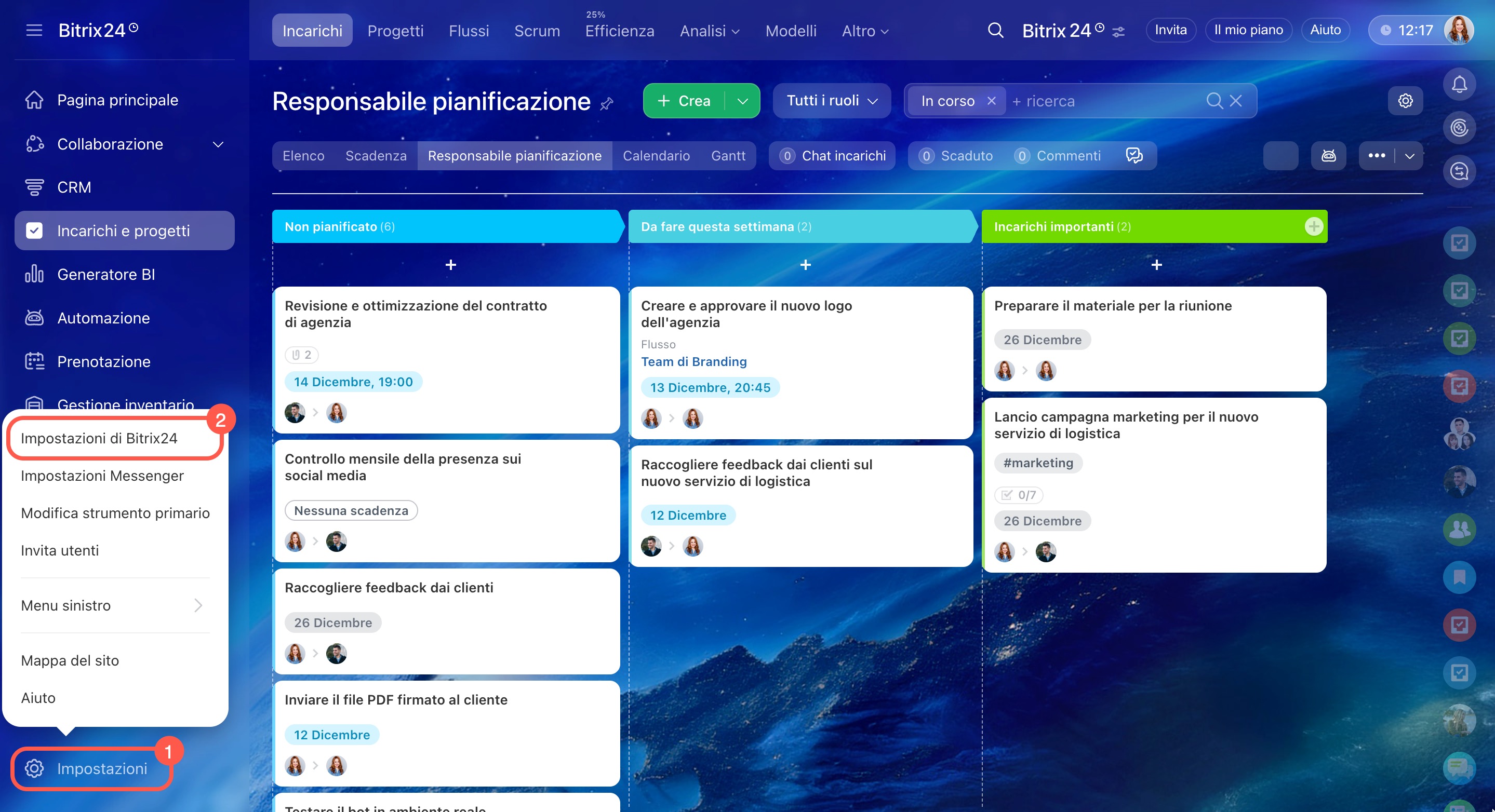Toggle the Scaduto counter filter
Viewport: 1495px width, 812px height.
point(956,155)
